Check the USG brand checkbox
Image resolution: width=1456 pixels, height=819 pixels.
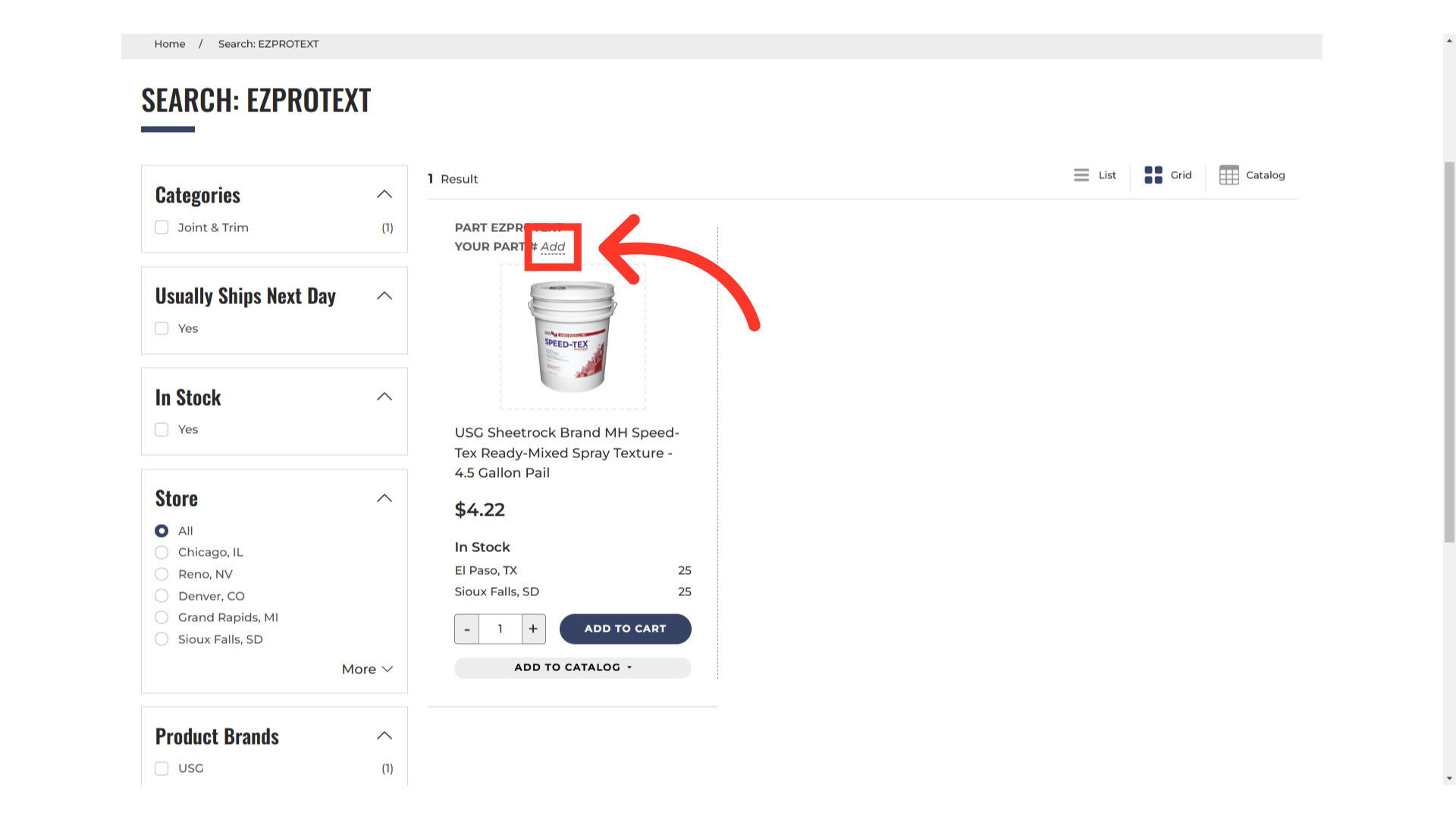point(162,768)
